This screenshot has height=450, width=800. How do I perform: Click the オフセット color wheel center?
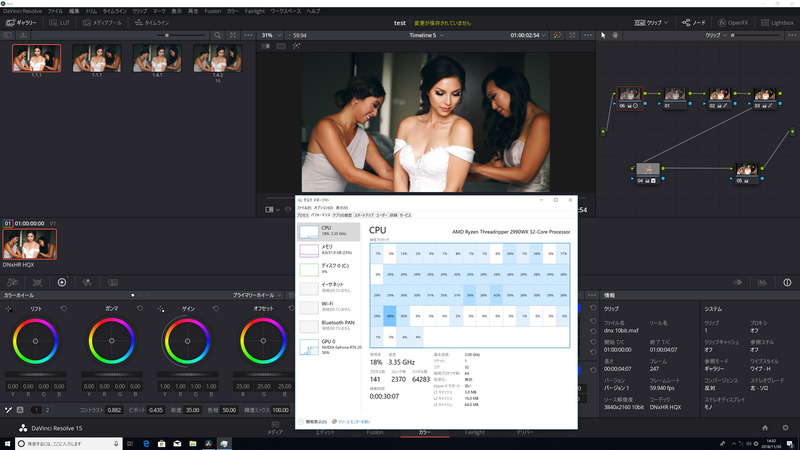pos(263,341)
